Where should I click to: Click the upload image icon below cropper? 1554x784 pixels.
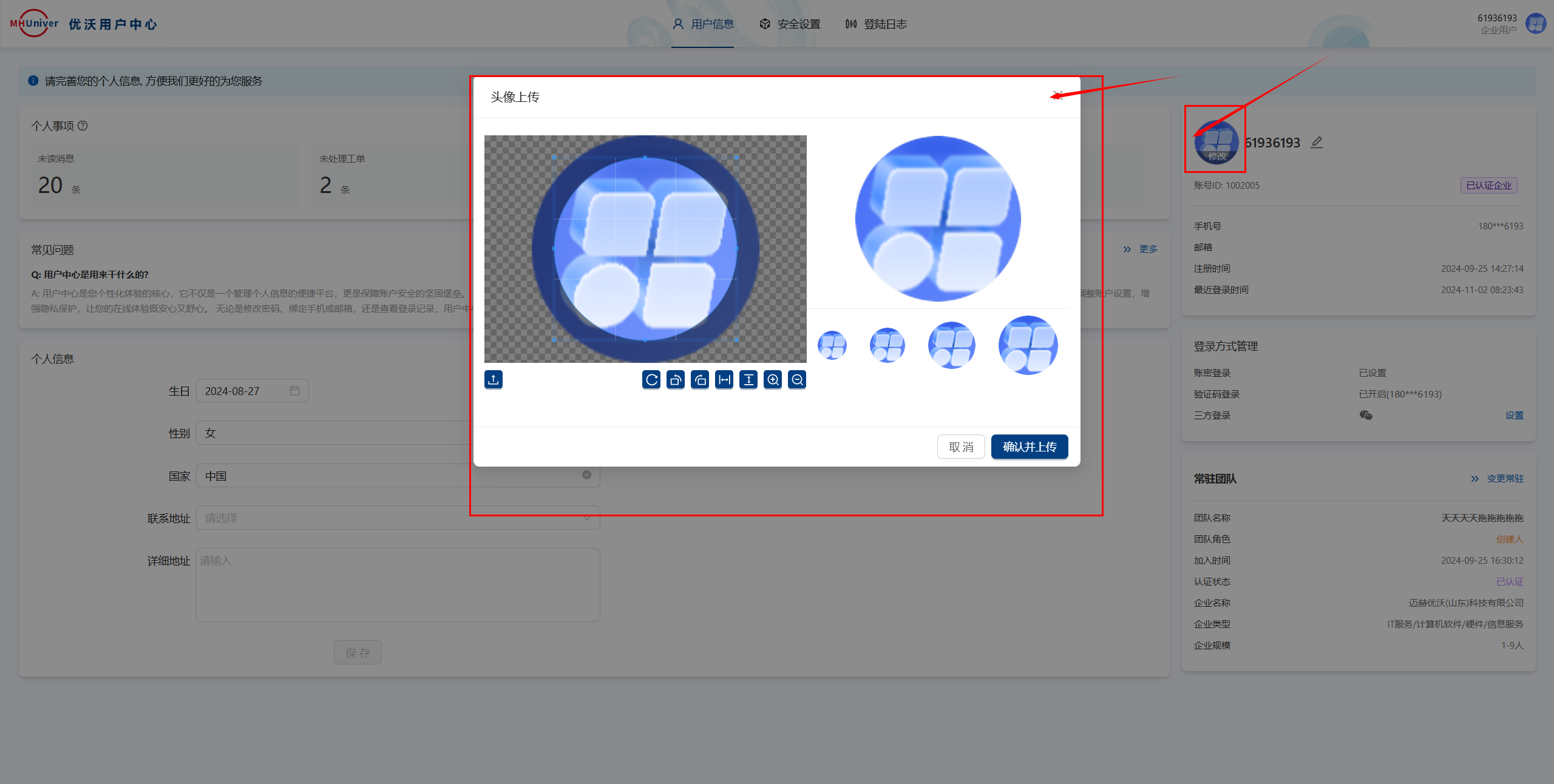[x=493, y=379]
